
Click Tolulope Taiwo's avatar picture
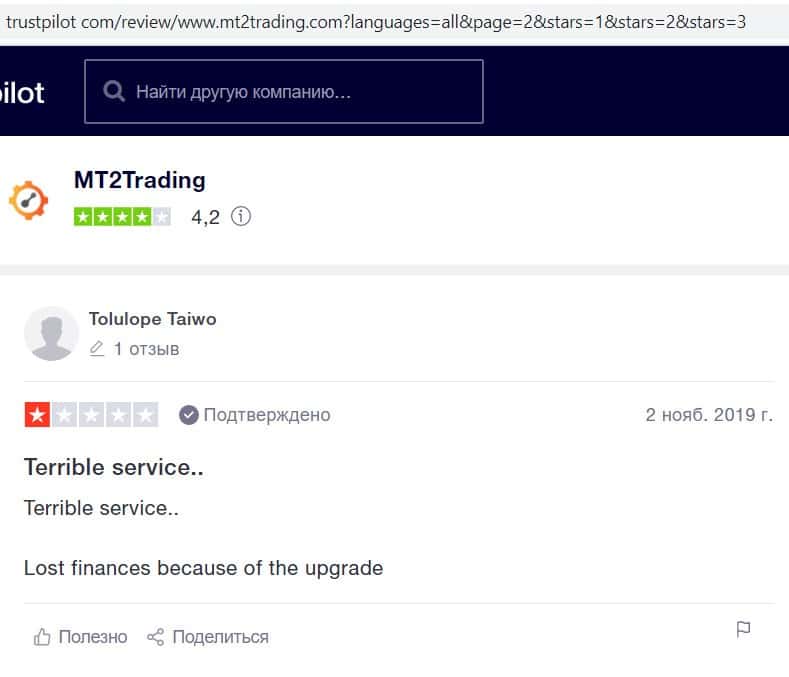point(51,333)
